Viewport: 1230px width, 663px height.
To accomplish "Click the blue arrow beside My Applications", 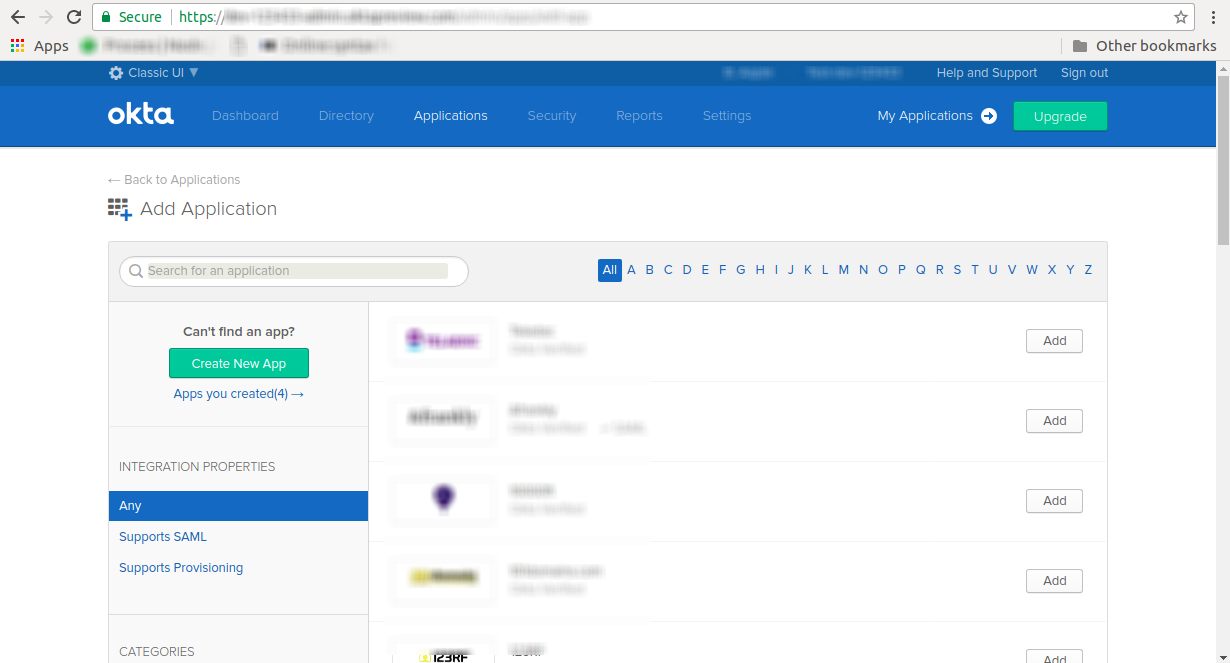I will 988,116.
